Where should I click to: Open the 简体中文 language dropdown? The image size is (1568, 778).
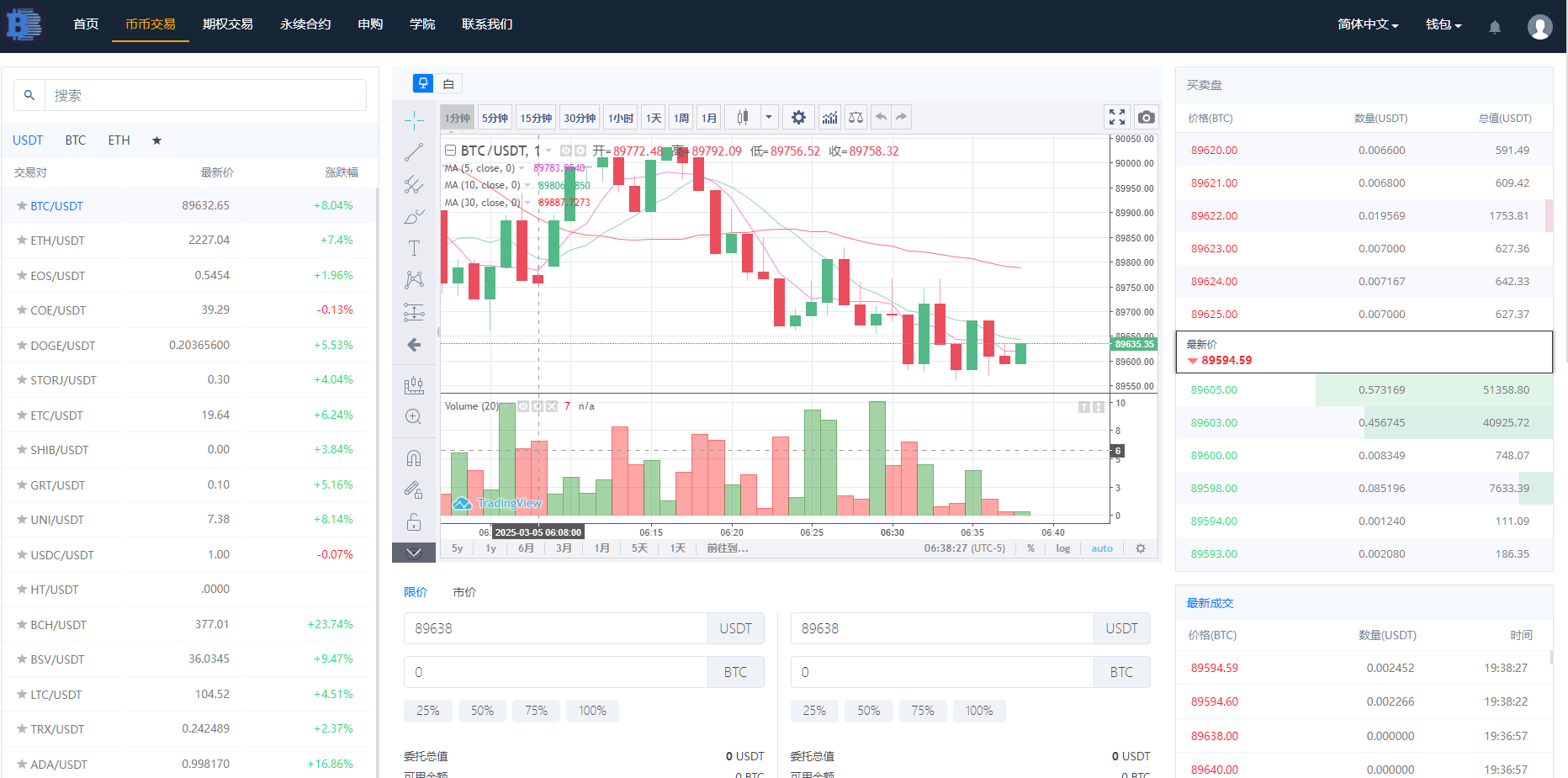pos(1367,24)
